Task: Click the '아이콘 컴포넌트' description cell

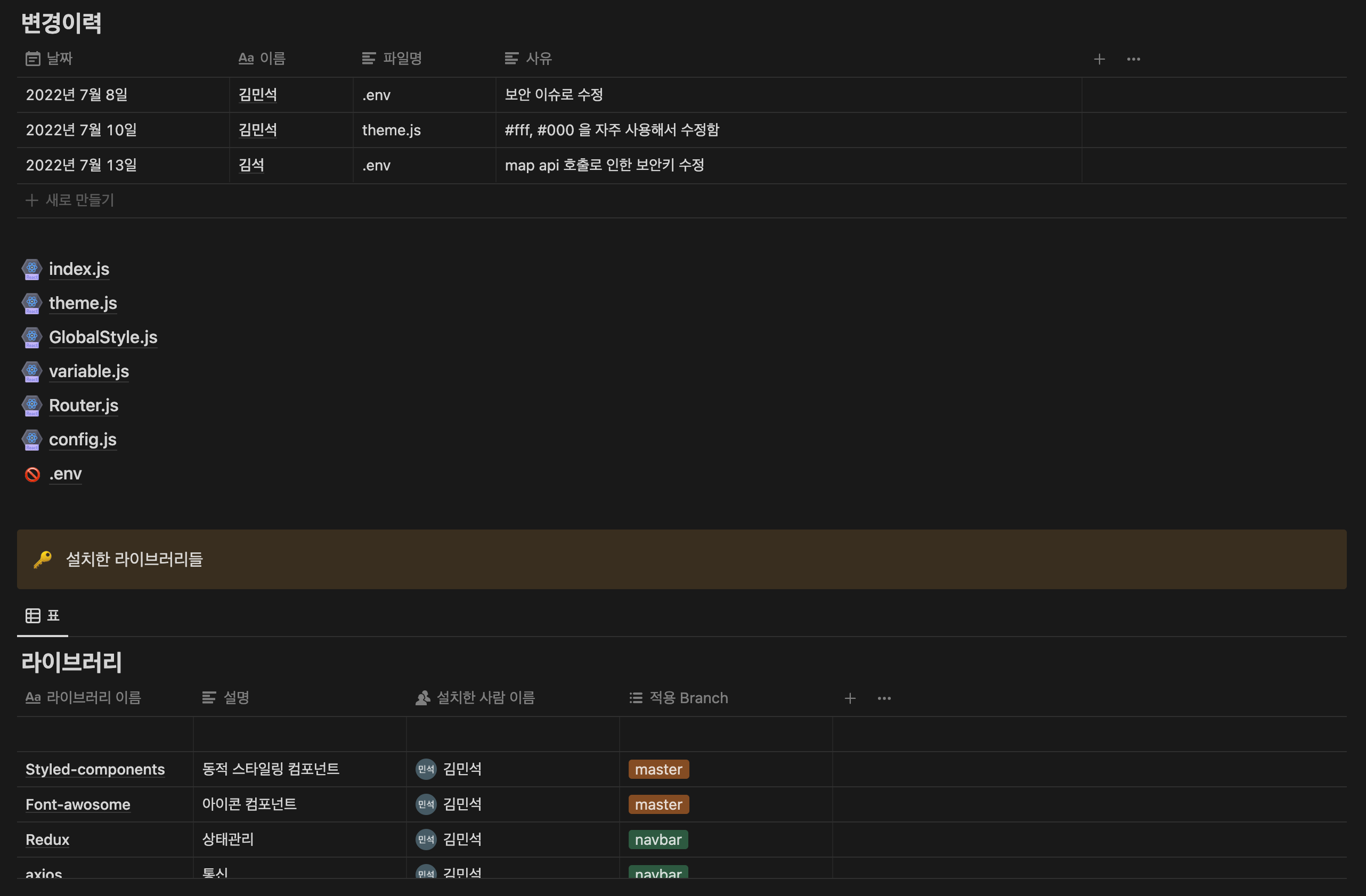Action: coord(300,804)
